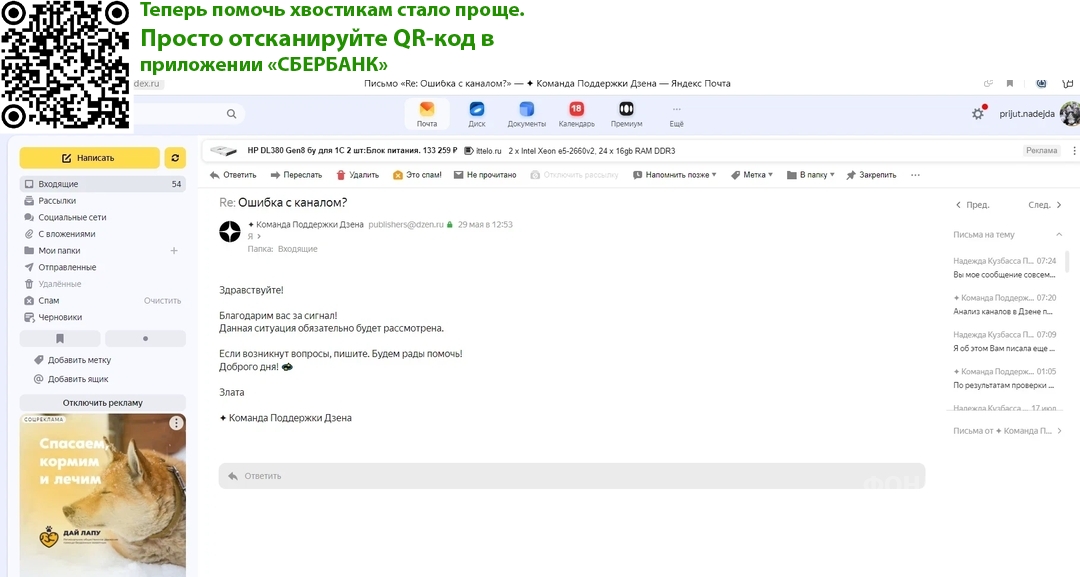
Task: Click Закрепить pin button
Action: pos(871,175)
